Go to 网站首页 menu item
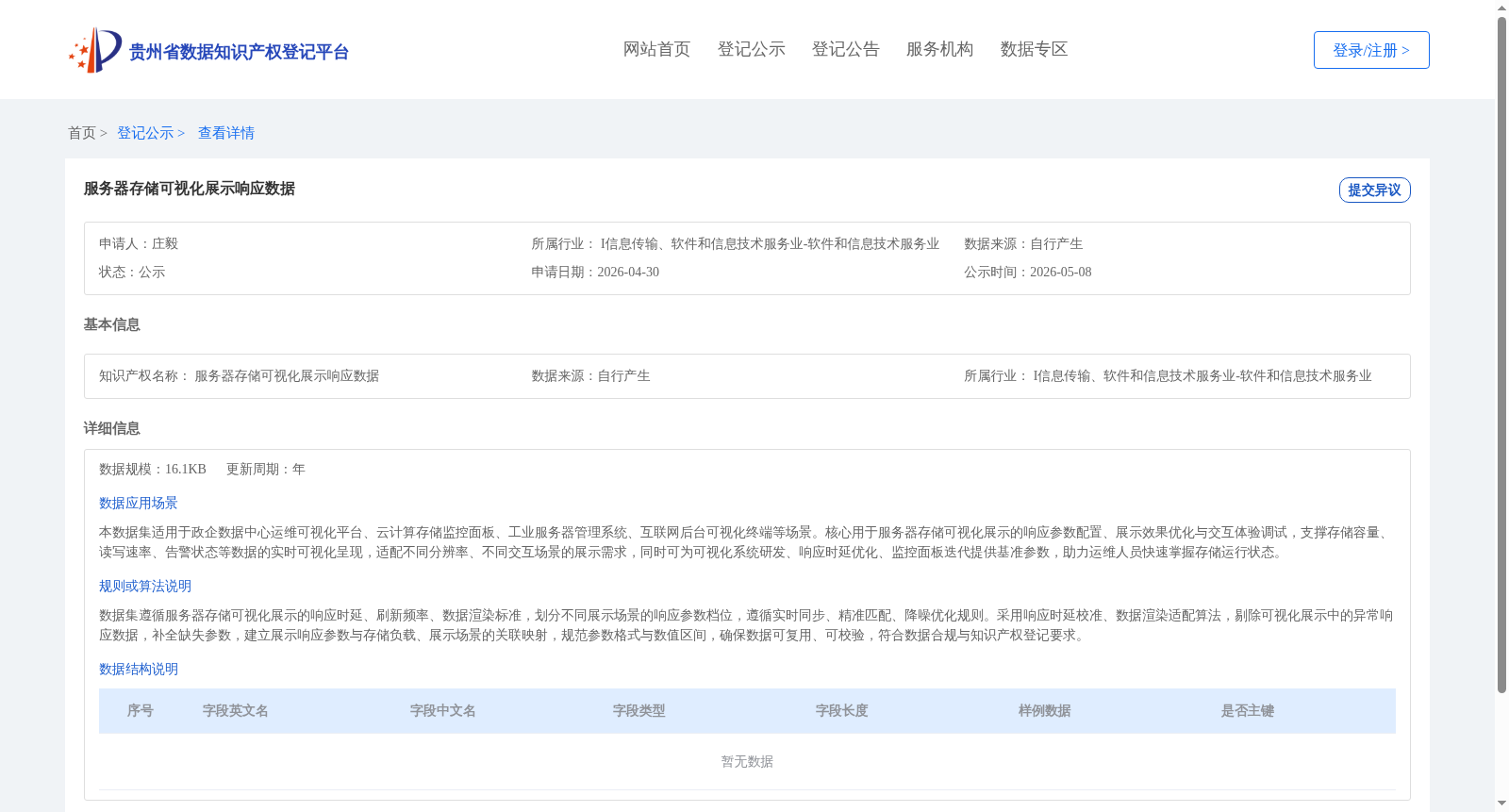 pos(656,49)
